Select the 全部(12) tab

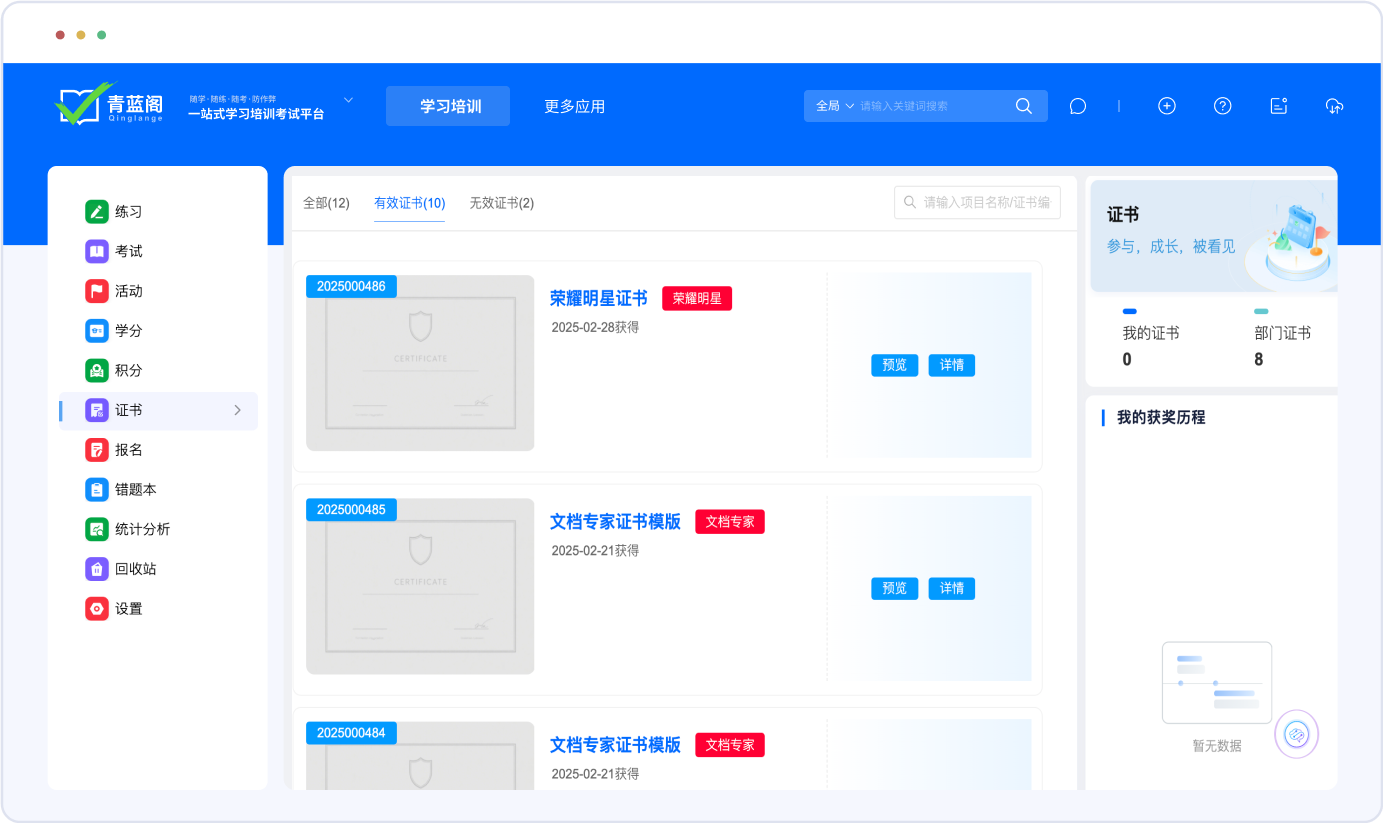pos(326,203)
